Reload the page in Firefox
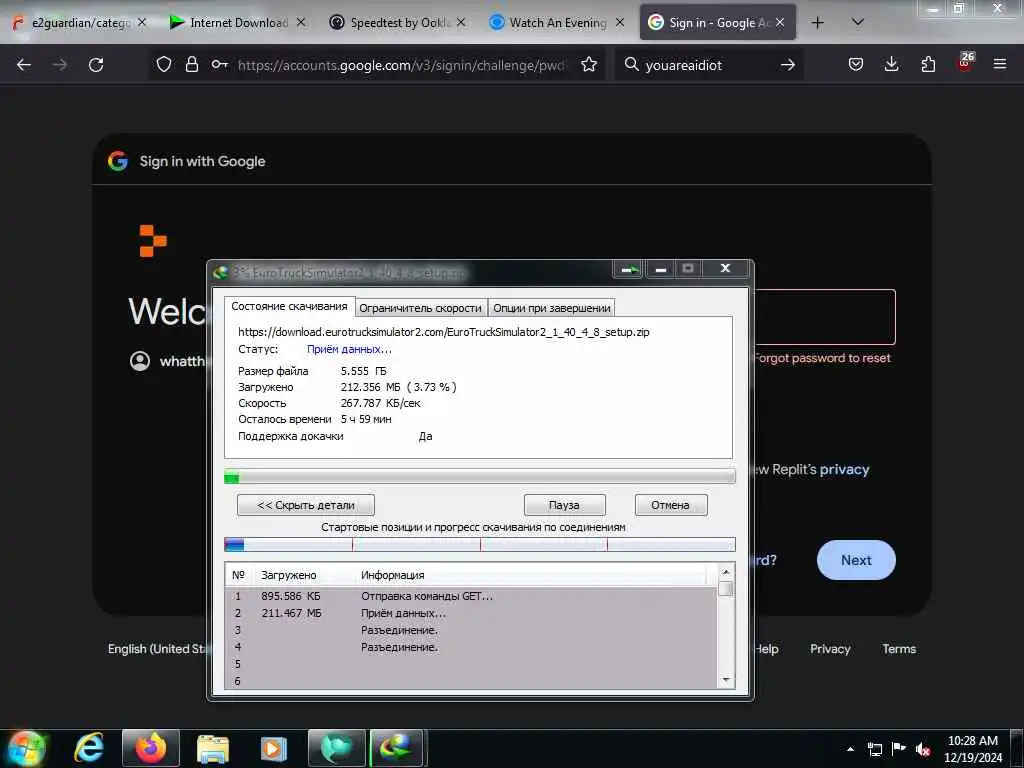The width and height of the screenshot is (1024, 768). point(96,65)
